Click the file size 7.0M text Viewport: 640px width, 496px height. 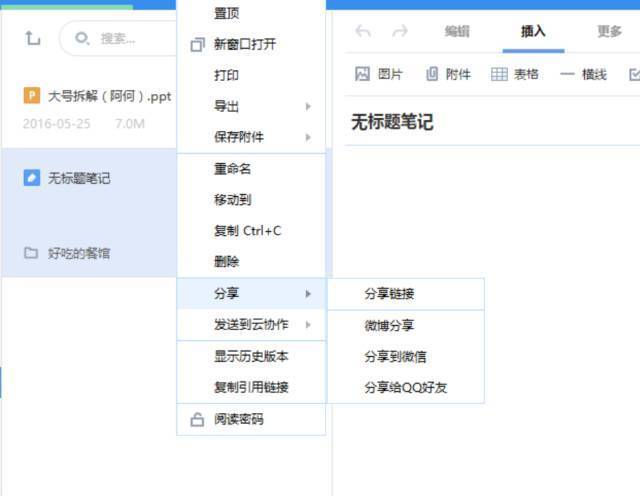point(130,124)
